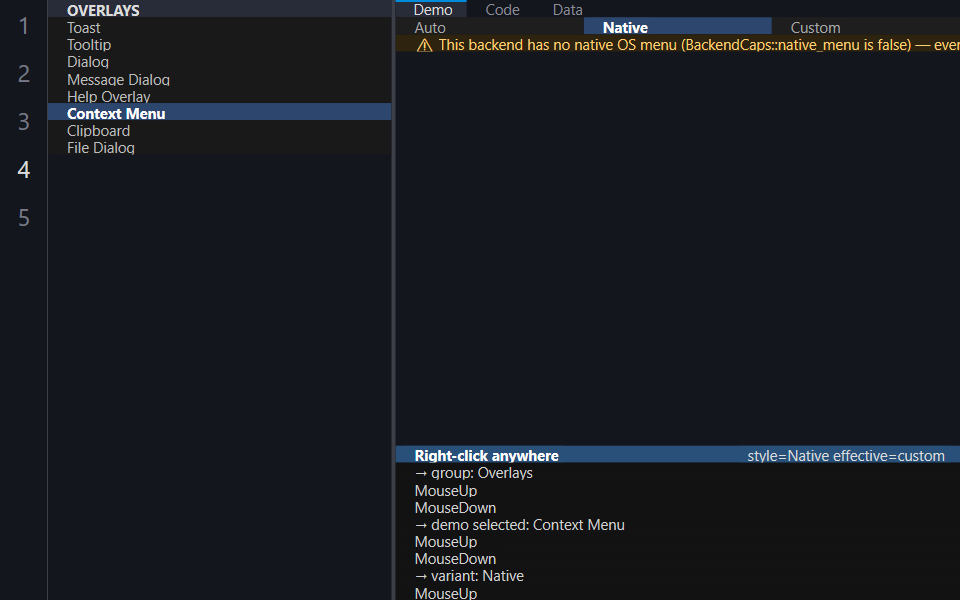Viewport: 960px width, 600px height.
Task: Go to group number 5
Action: tap(24, 217)
